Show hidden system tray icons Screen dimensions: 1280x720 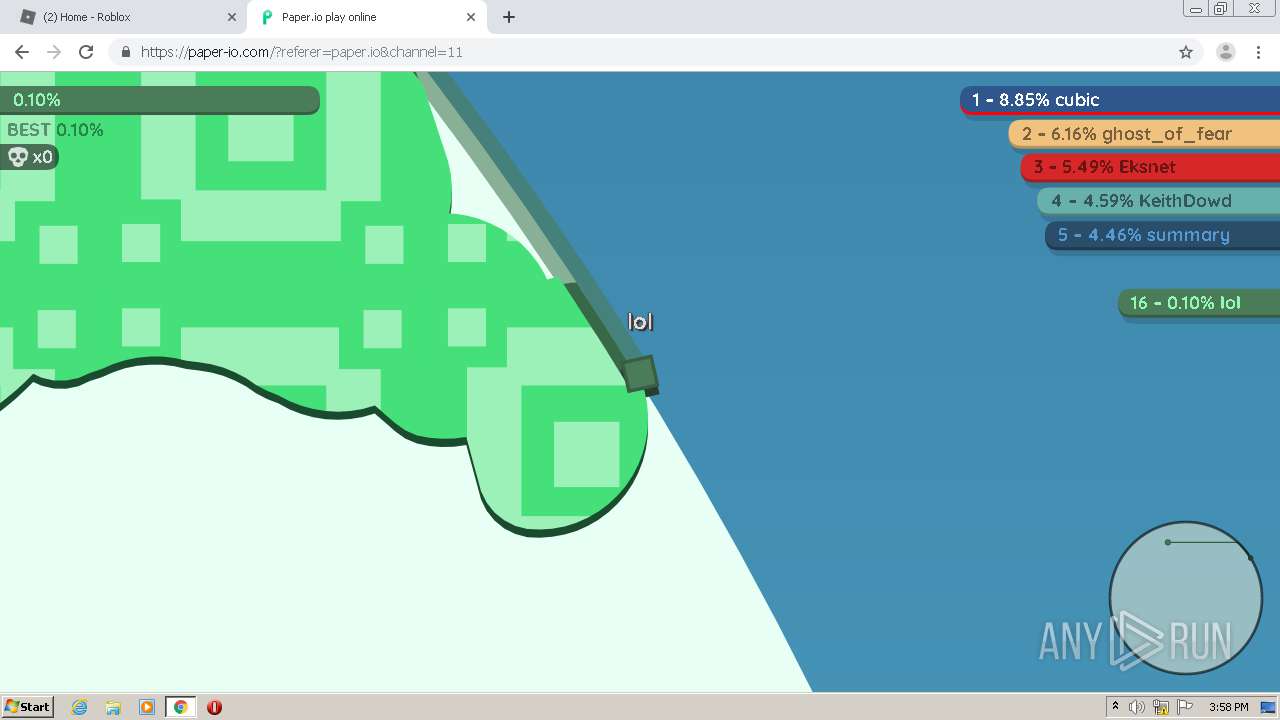click(x=1116, y=707)
